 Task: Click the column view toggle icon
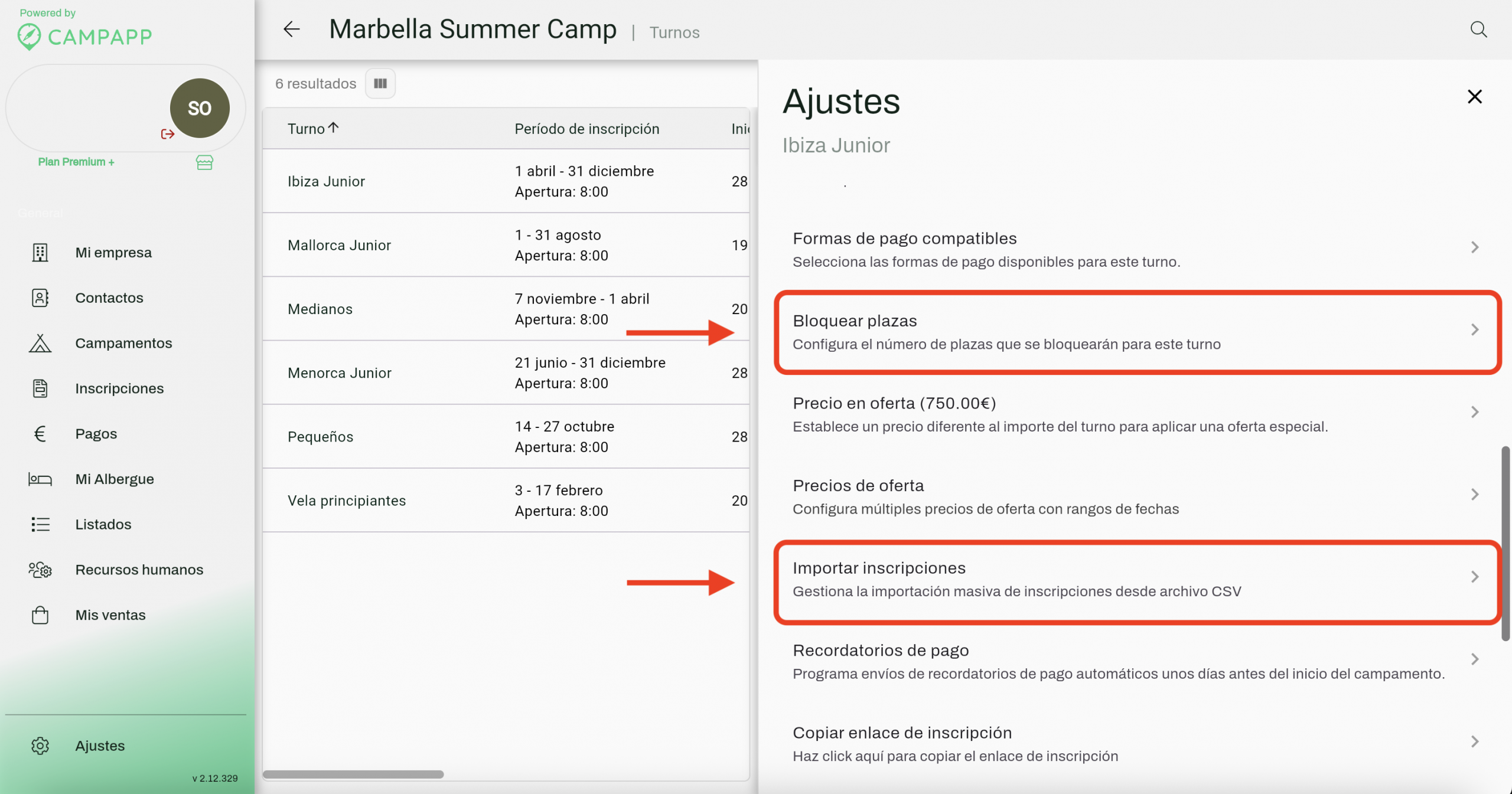[x=380, y=83]
